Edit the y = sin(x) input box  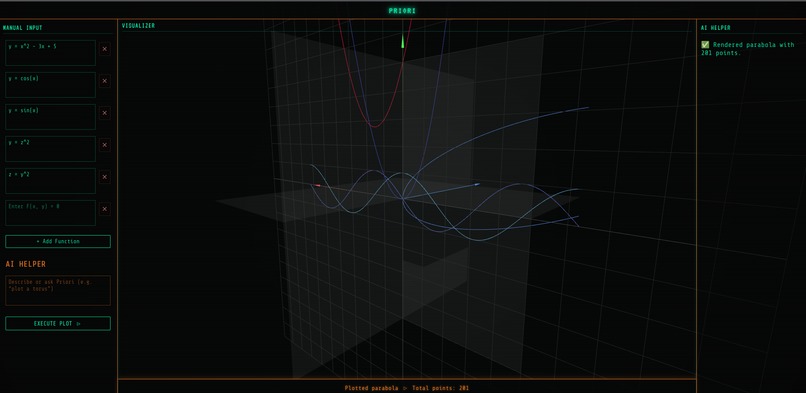click(50, 117)
